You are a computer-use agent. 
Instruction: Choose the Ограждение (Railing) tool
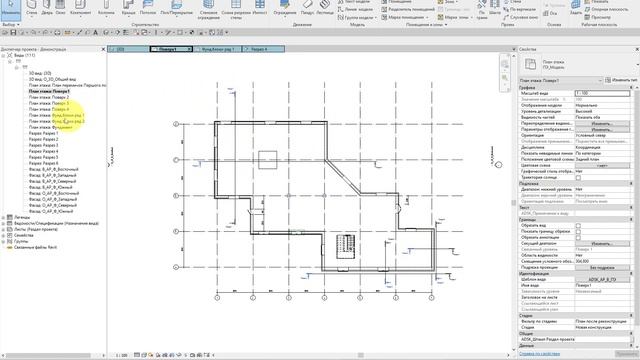285,8
